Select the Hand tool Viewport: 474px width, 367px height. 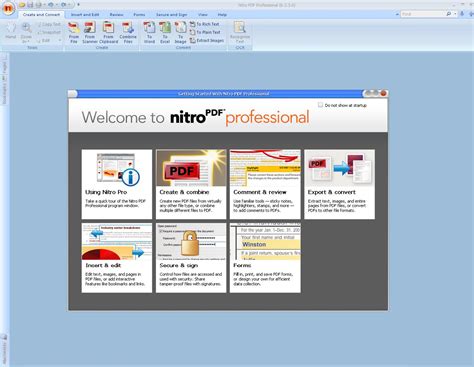11,31
